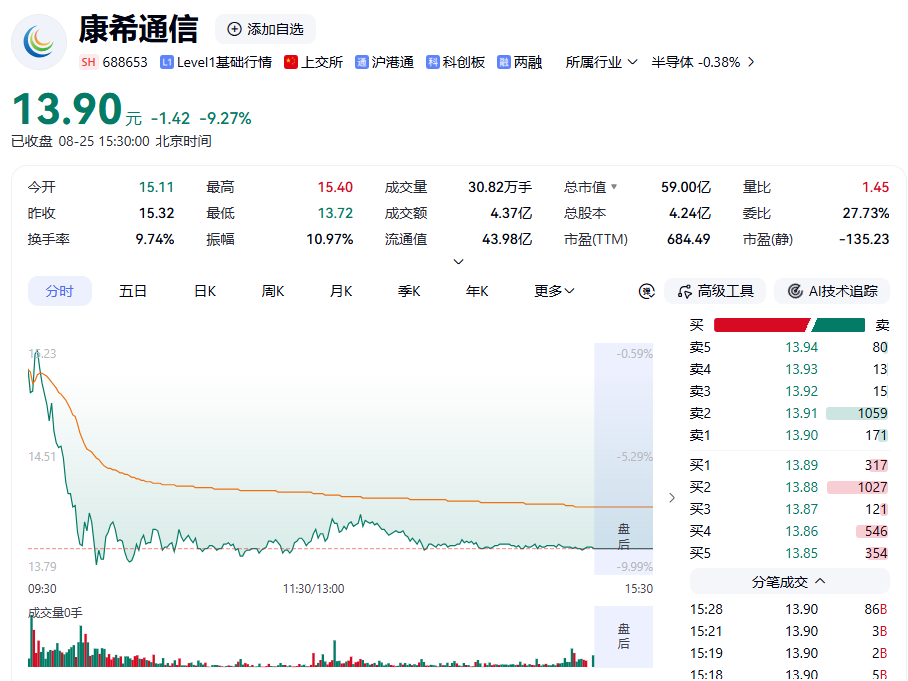Click the 盘后 area in price chart
The image size is (908, 681).
pos(624,459)
